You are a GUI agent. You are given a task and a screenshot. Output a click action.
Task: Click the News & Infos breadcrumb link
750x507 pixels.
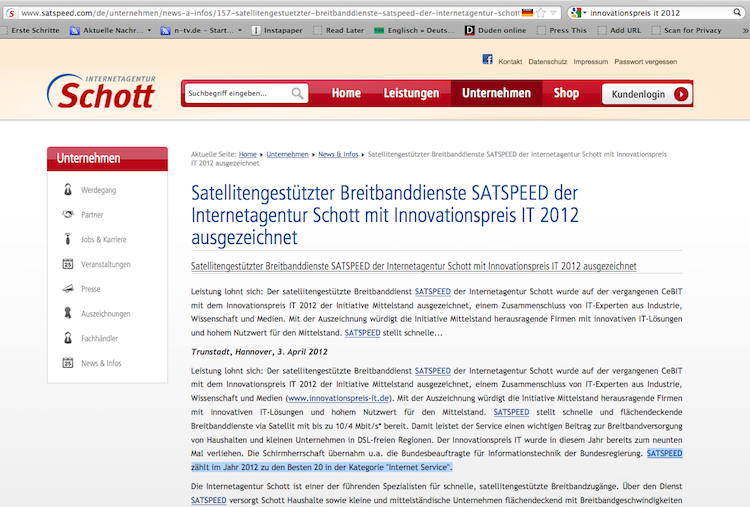coord(338,154)
